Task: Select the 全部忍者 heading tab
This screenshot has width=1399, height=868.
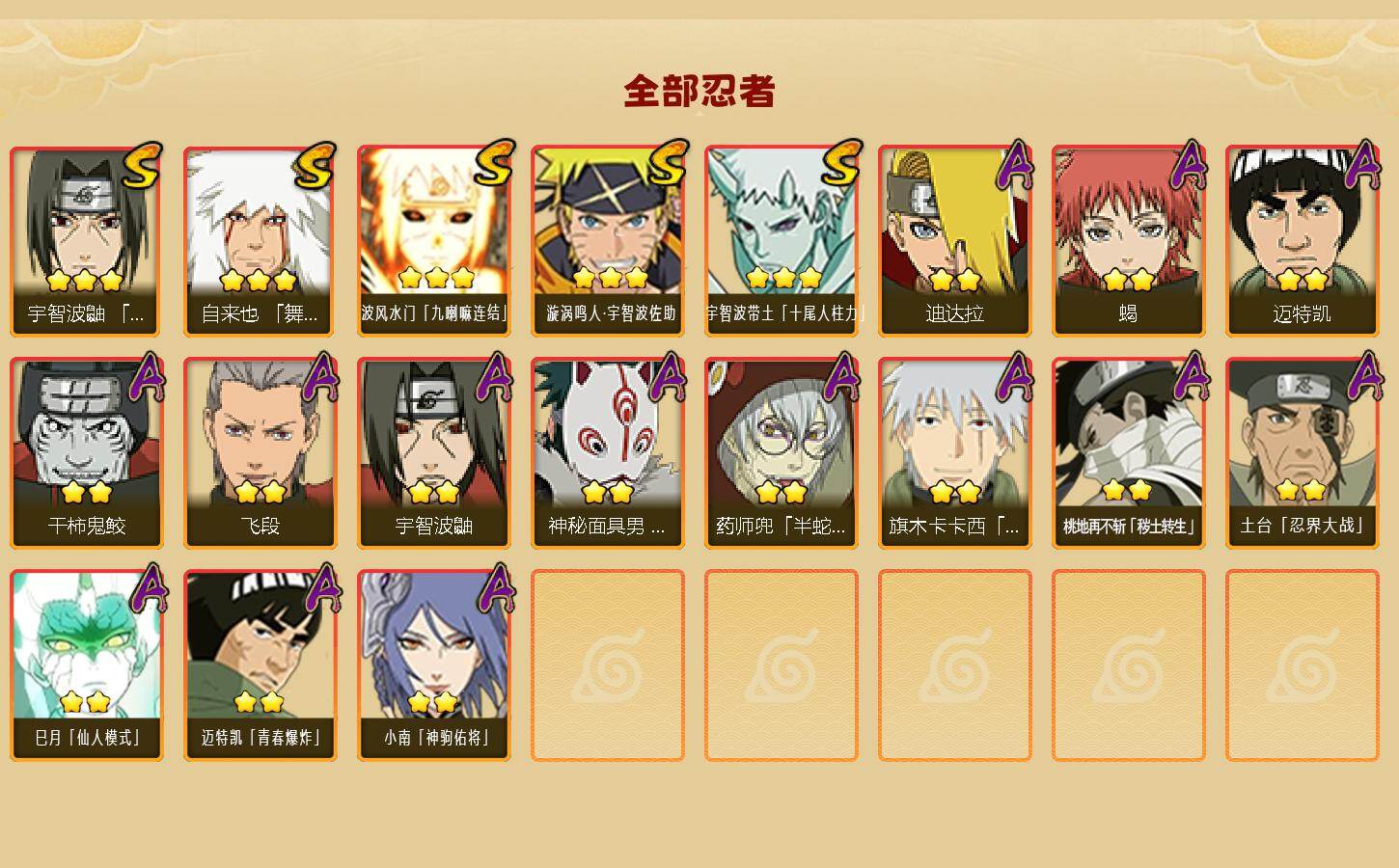Action: [699, 92]
